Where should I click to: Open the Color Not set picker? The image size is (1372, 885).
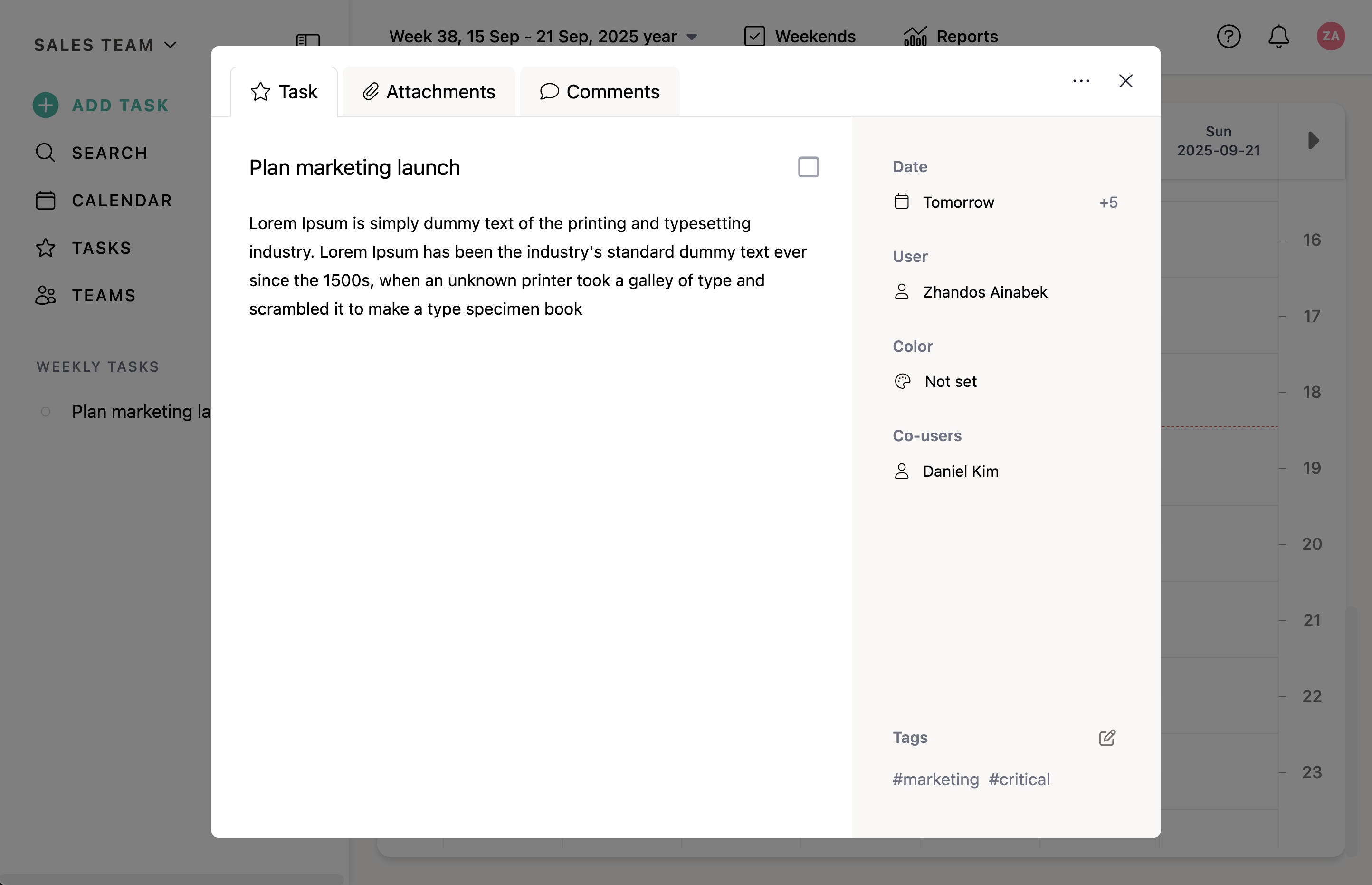[950, 382]
